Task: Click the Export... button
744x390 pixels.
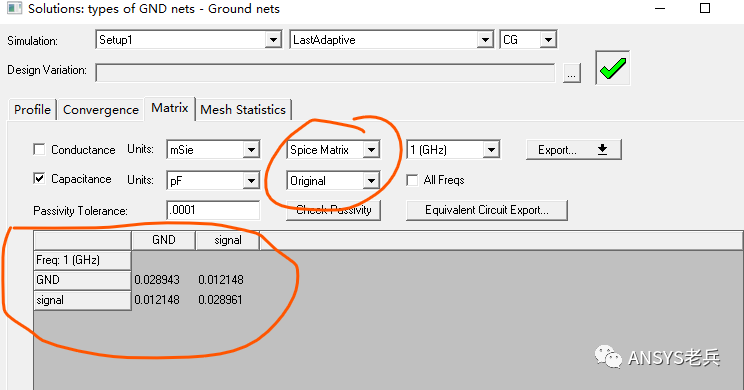Action: coord(574,149)
